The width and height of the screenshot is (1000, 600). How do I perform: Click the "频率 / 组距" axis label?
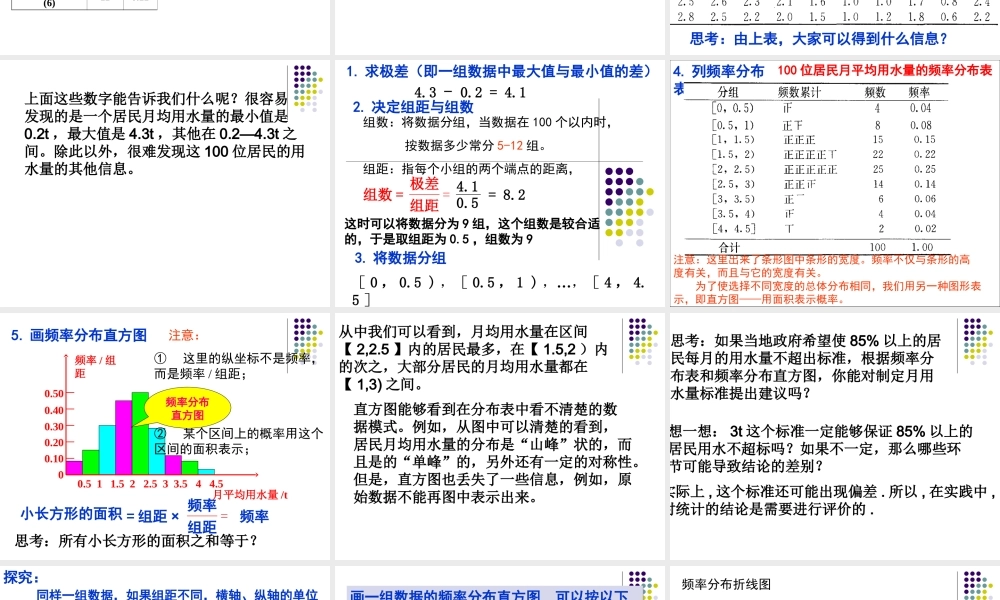[x=94, y=367]
